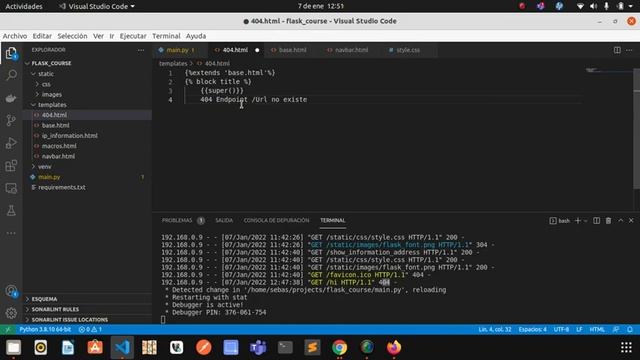Launch Google Chrome from the dock
The height and width of the screenshot is (360, 640).
point(339,347)
